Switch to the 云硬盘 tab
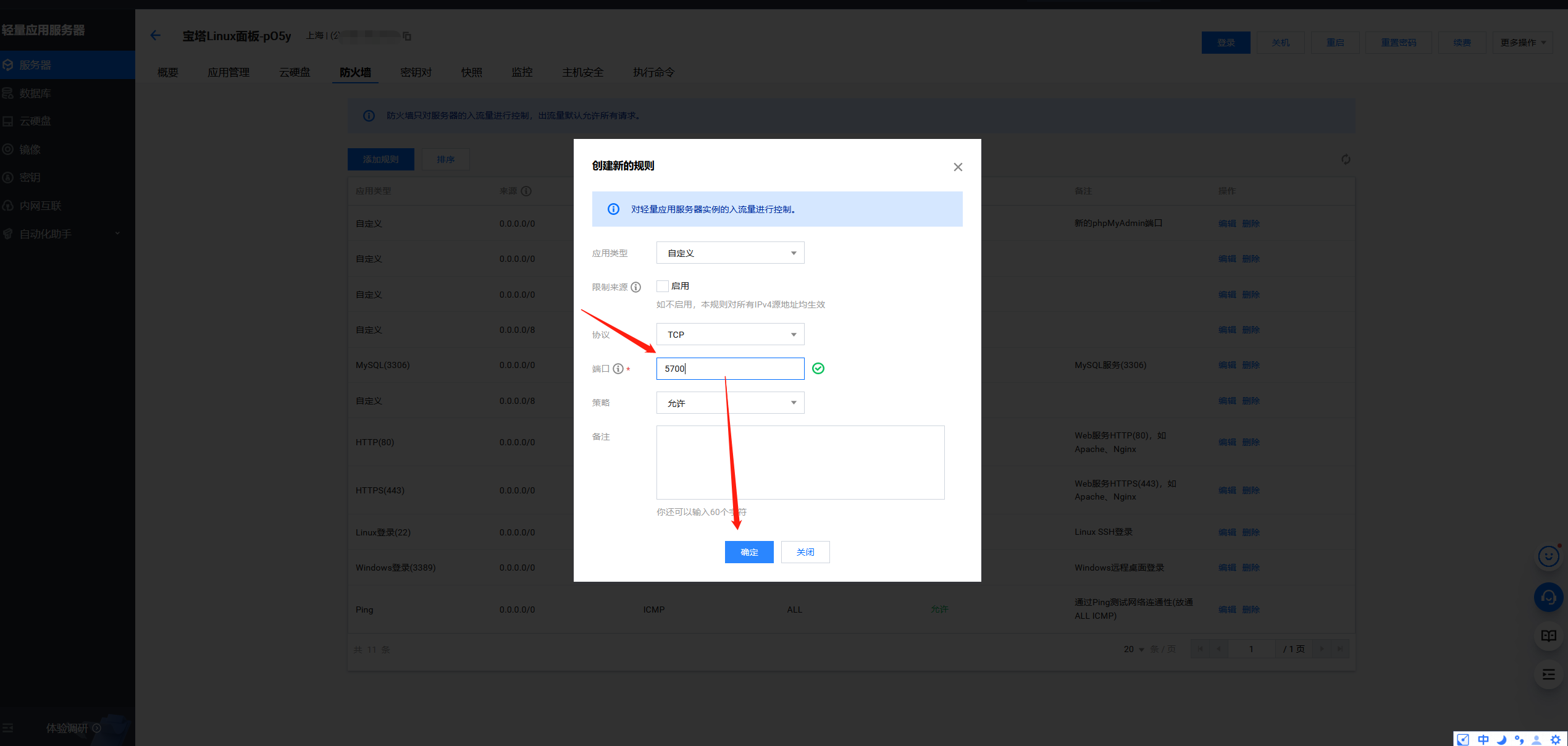 (x=295, y=72)
